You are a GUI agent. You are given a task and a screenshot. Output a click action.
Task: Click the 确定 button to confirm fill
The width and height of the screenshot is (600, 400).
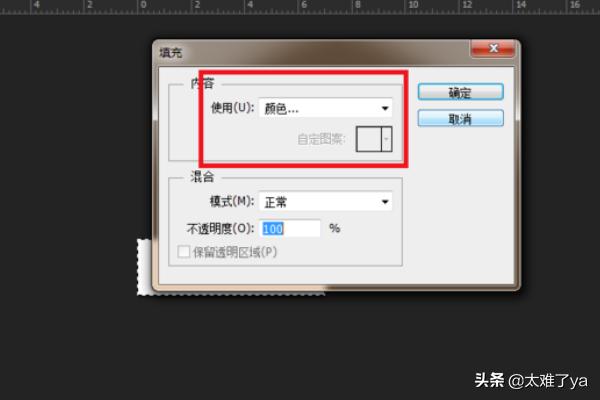460,92
